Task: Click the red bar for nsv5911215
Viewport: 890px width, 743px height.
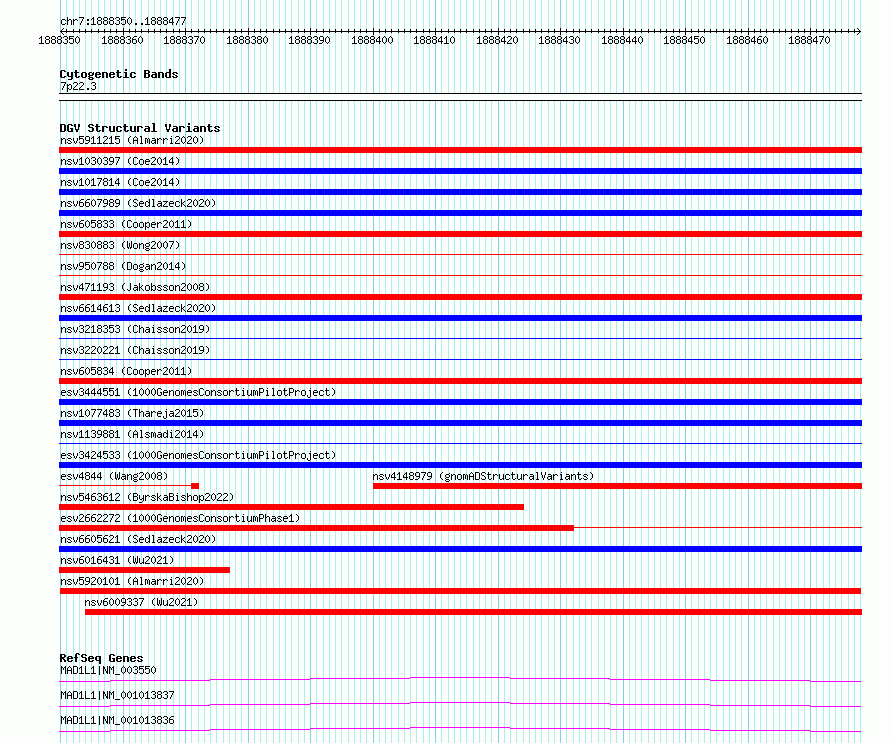Action: (x=460, y=150)
